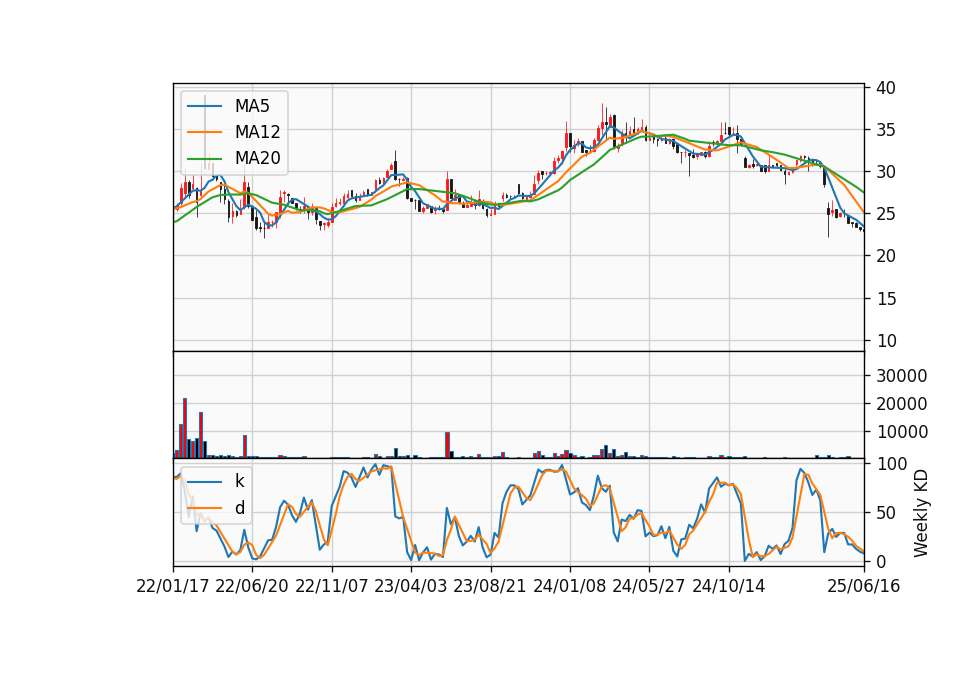Click the KD axis value 50
960x690 pixels.
tap(885, 513)
